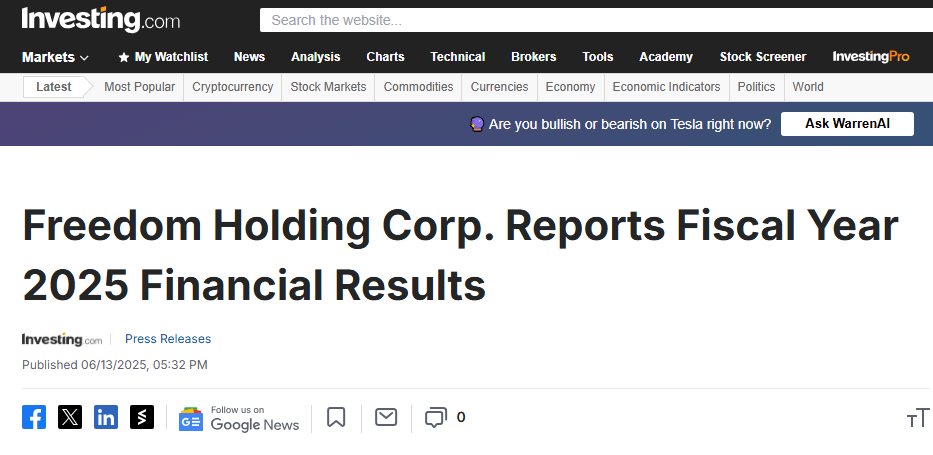This screenshot has height=455, width=933.
Task: Open InvestingPro from navigation bar
Action: pyautogui.click(x=871, y=57)
